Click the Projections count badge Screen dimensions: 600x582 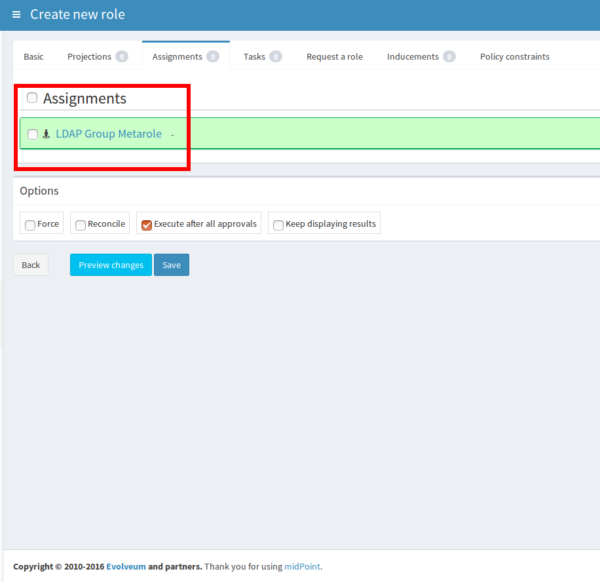coord(122,57)
